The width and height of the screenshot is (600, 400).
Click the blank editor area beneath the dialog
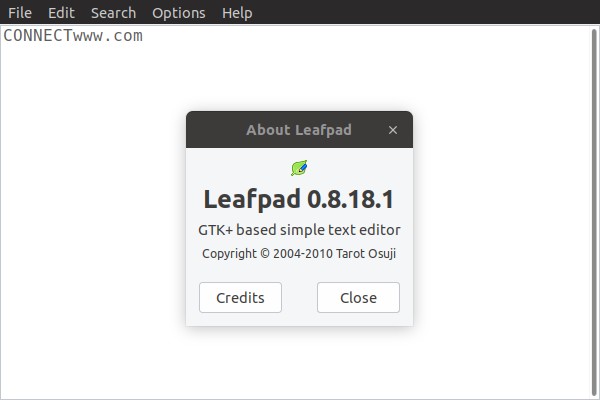pyautogui.click(x=299, y=362)
